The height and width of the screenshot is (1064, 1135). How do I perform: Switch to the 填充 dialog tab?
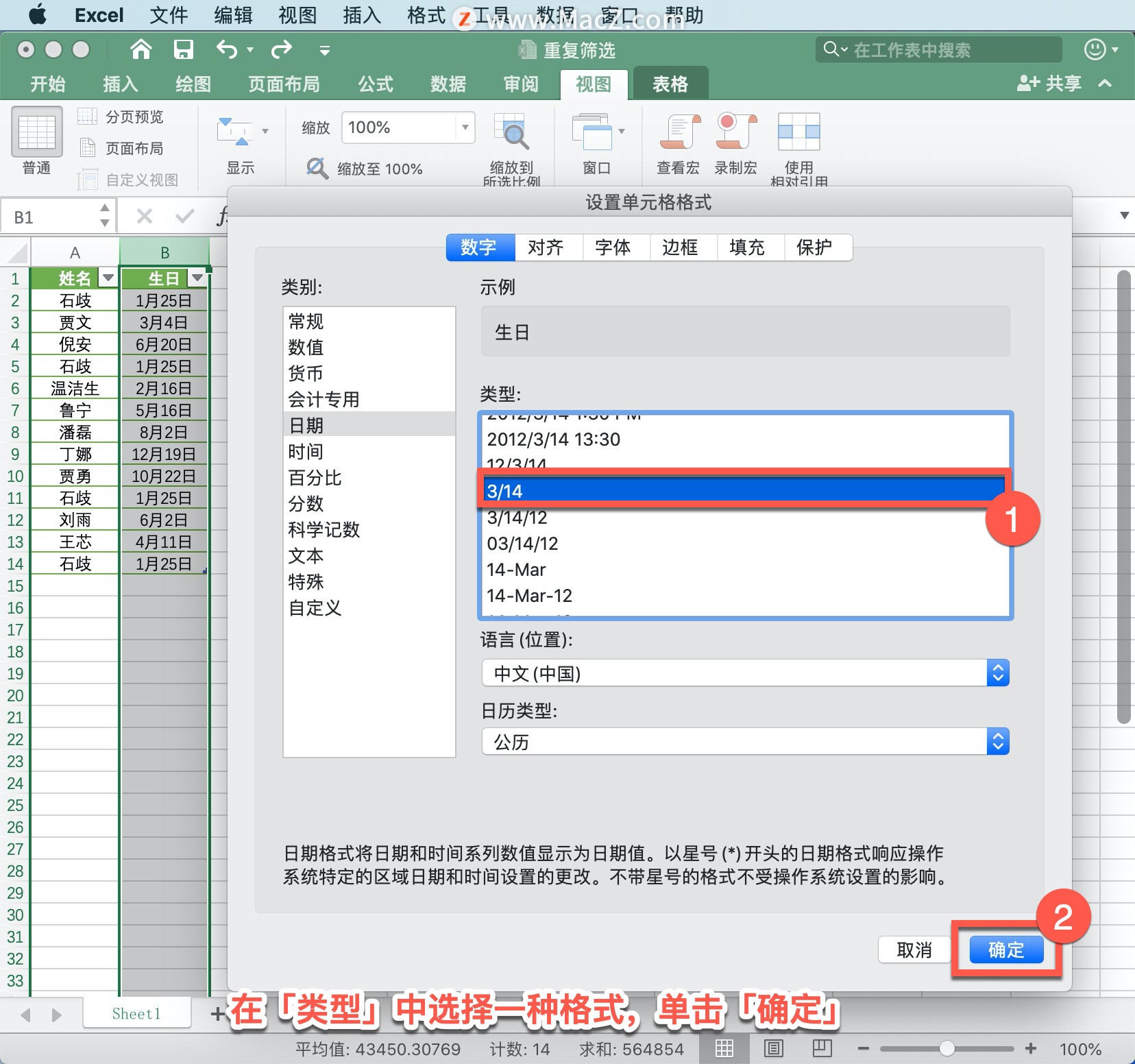coord(750,247)
